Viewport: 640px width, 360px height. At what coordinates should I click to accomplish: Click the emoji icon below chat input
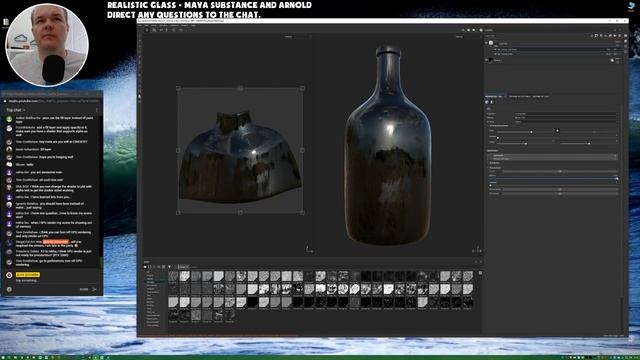click(9, 289)
